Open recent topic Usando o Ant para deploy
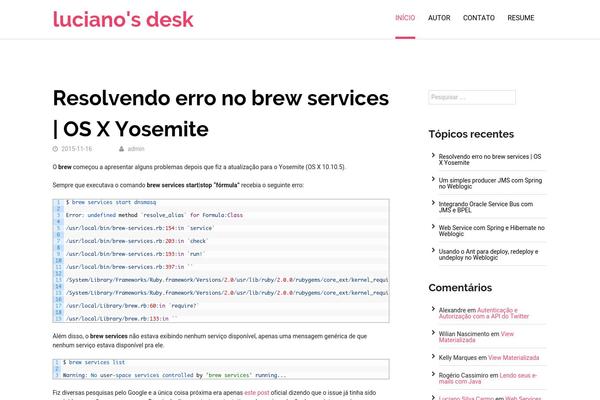 coord(488,255)
